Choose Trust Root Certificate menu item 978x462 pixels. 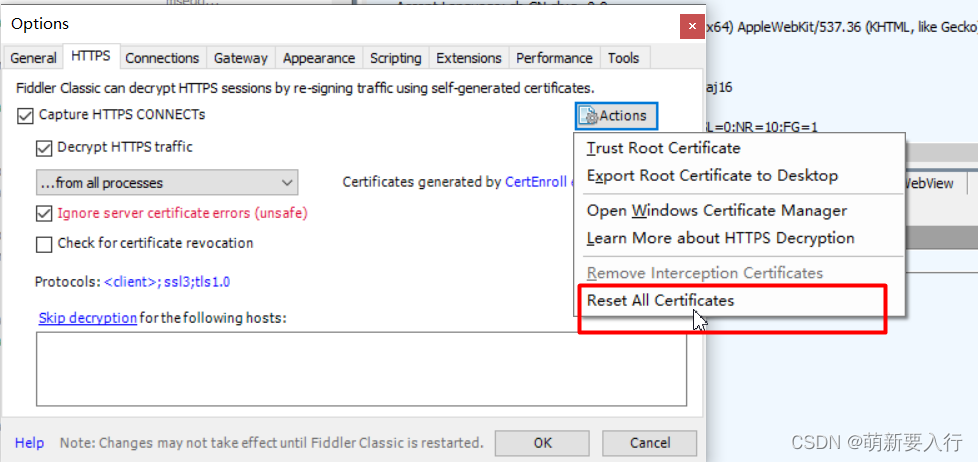[x=663, y=148]
